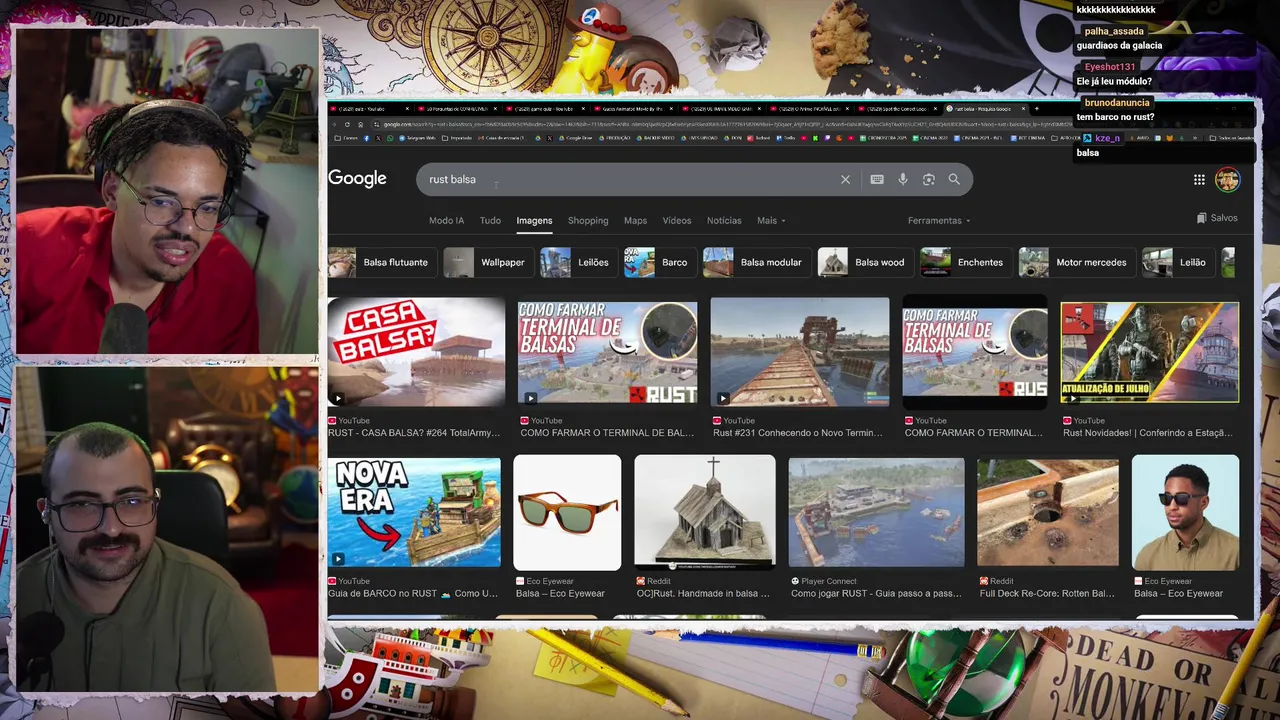
Task: Click 'Player Connect' source label
Action: click(x=828, y=581)
